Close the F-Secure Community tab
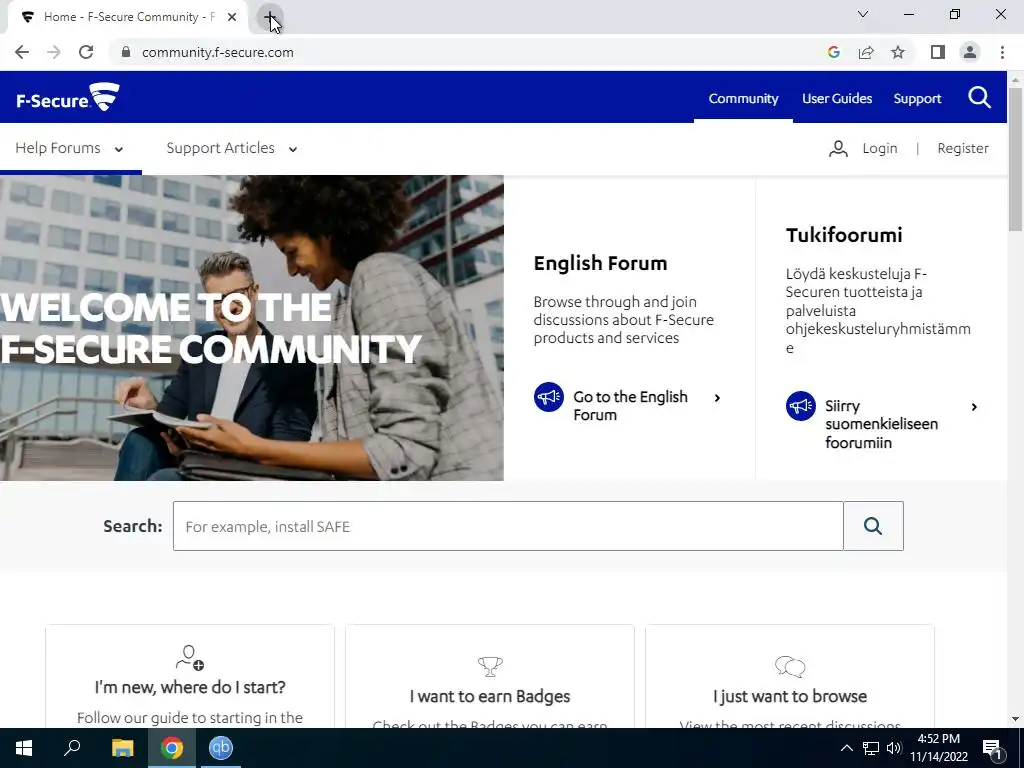 232,17
